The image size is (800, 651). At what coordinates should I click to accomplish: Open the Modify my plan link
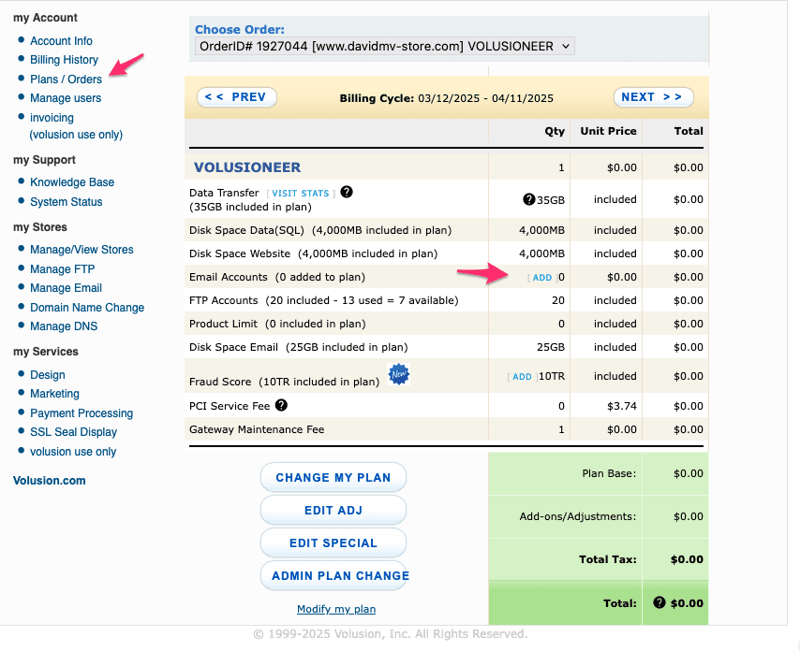pyautogui.click(x=336, y=609)
